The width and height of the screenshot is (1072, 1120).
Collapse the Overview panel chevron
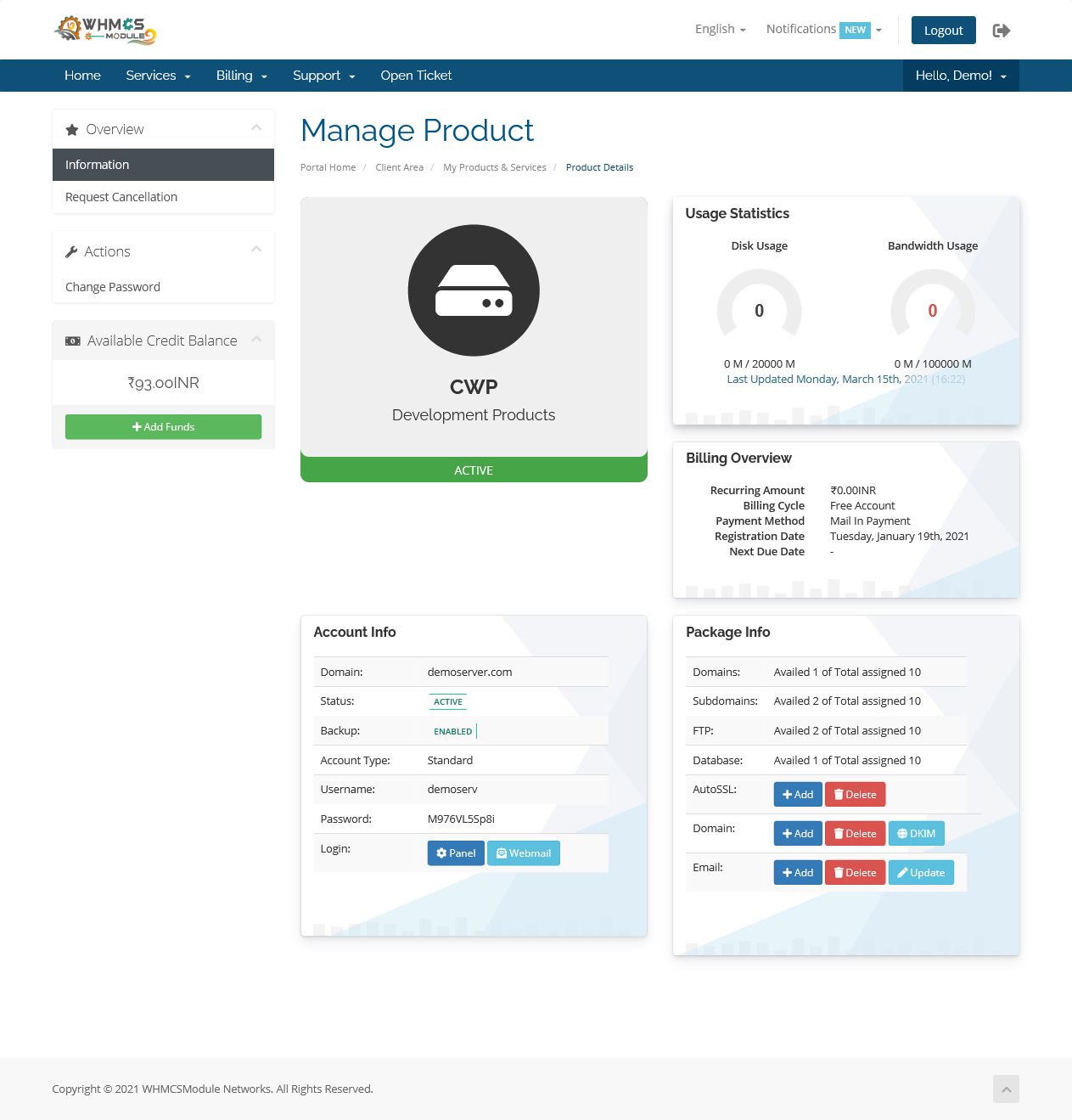pyautogui.click(x=256, y=127)
